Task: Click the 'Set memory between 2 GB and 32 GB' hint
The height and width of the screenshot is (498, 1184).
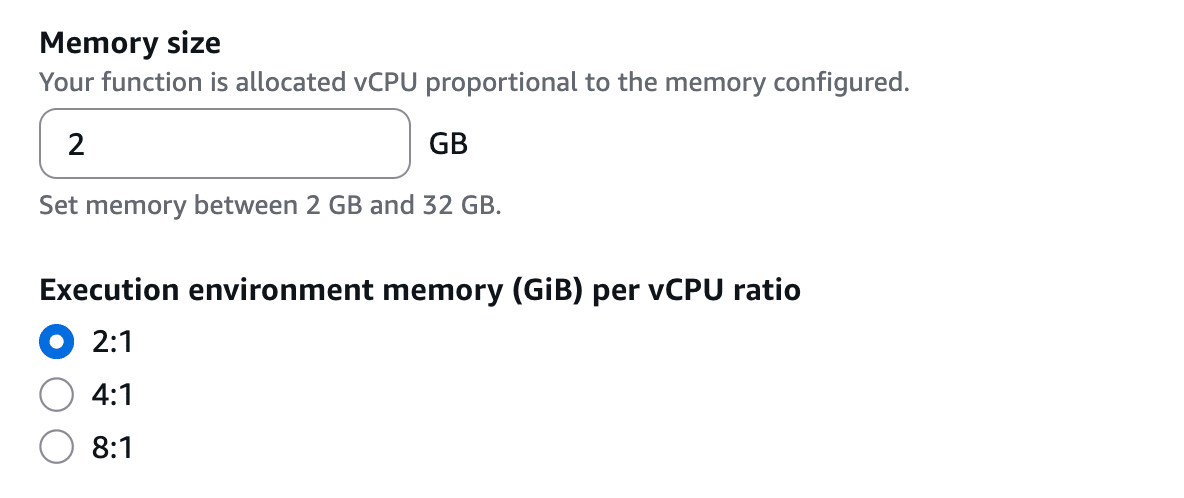Action: [270, 207]
